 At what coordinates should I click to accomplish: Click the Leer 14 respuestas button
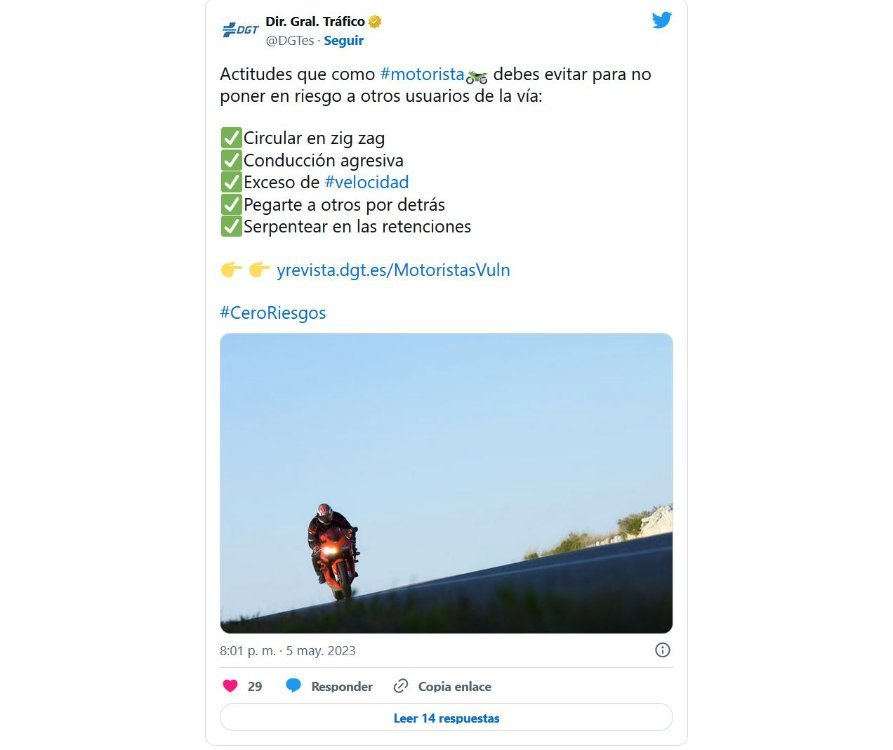click(x=446, y=718)
